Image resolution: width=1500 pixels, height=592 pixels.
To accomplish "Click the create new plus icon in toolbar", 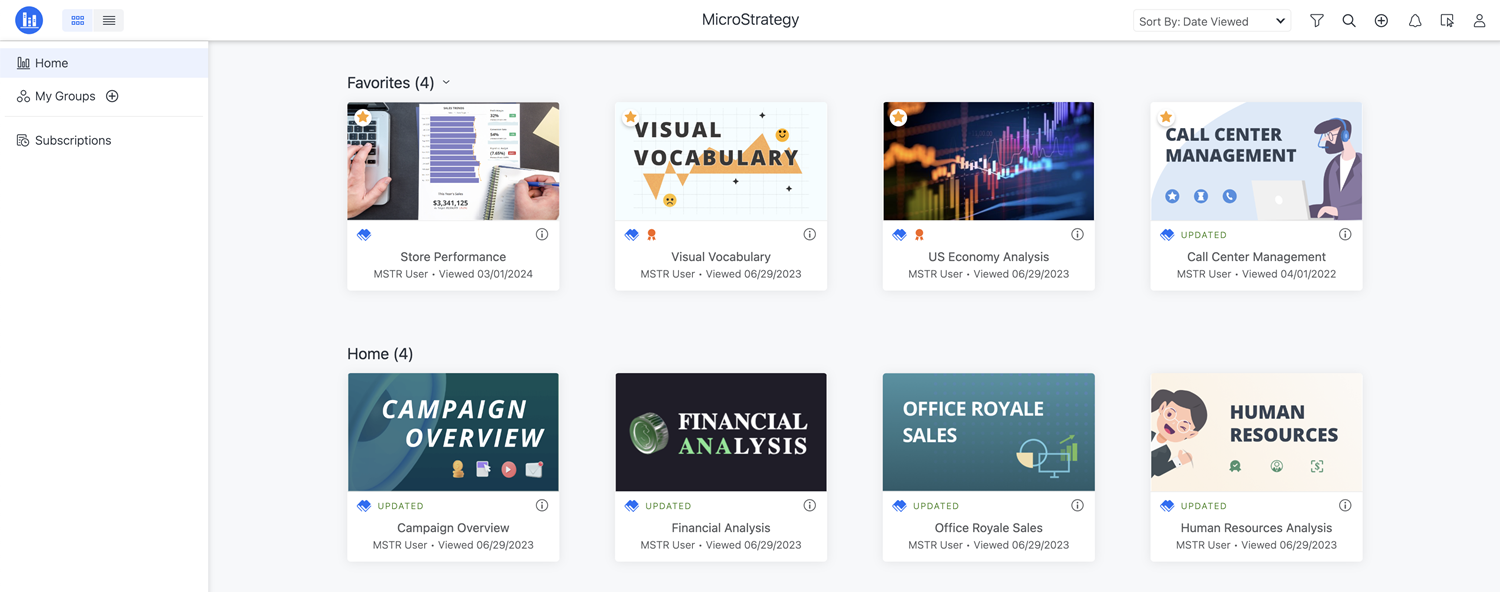I will click(x=1381, y=21).
